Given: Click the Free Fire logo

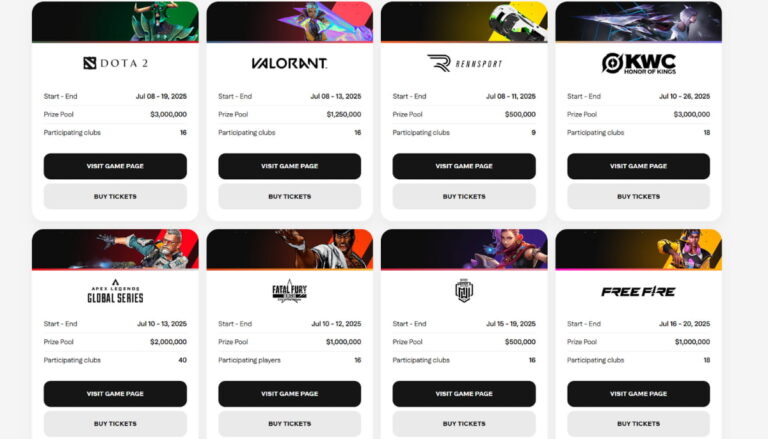Looking at the screenshot, I should coord(638,291).
